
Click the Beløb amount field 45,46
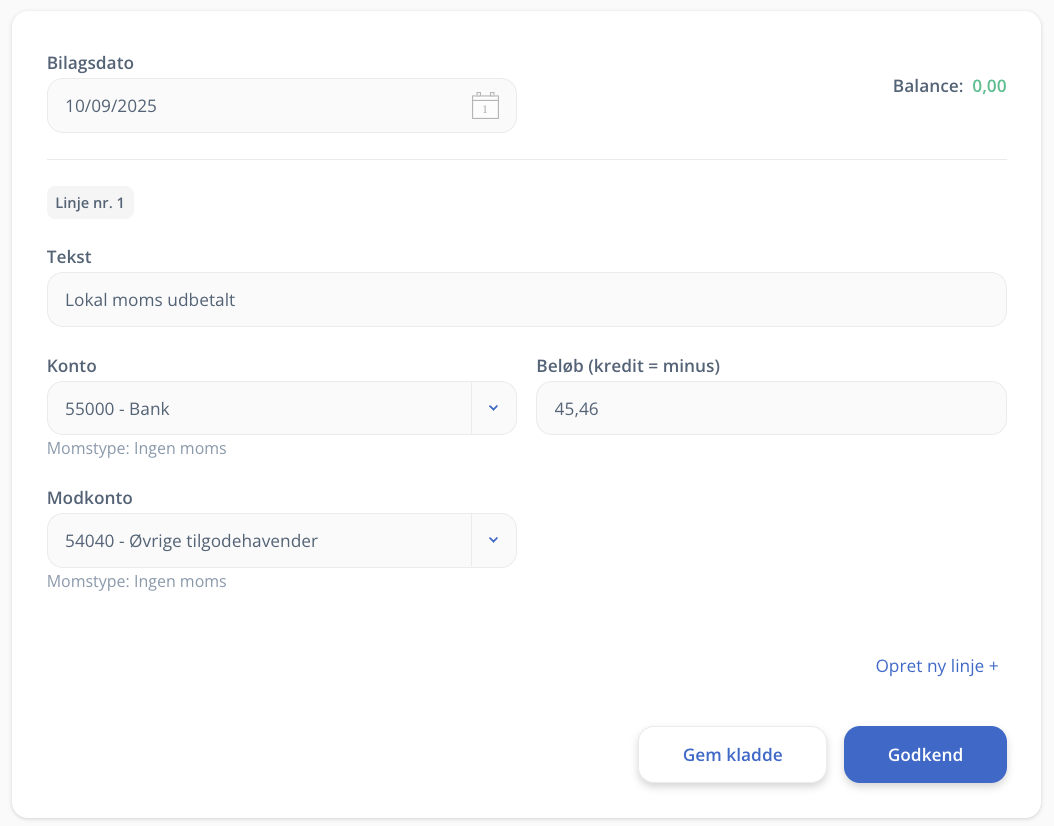pos(771,408)
